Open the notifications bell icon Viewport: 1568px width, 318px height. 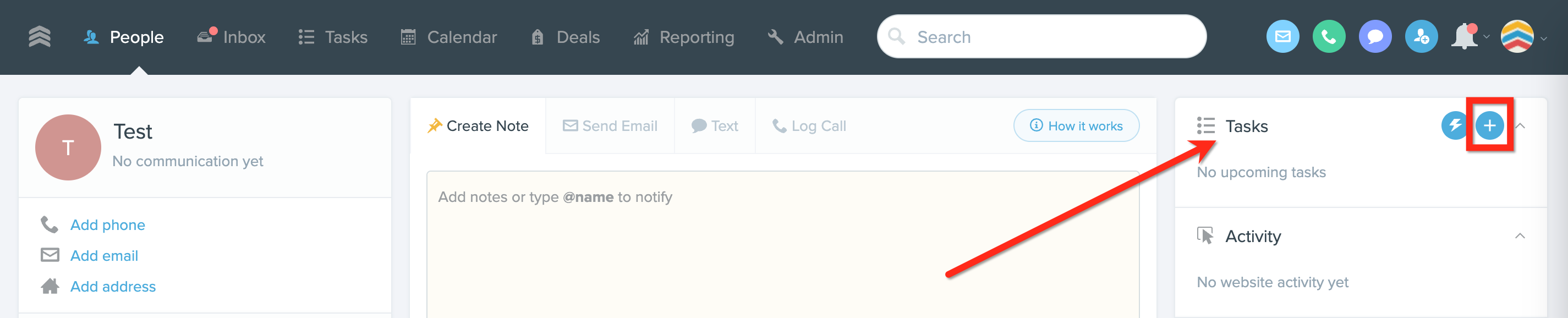pos(1465,37)
